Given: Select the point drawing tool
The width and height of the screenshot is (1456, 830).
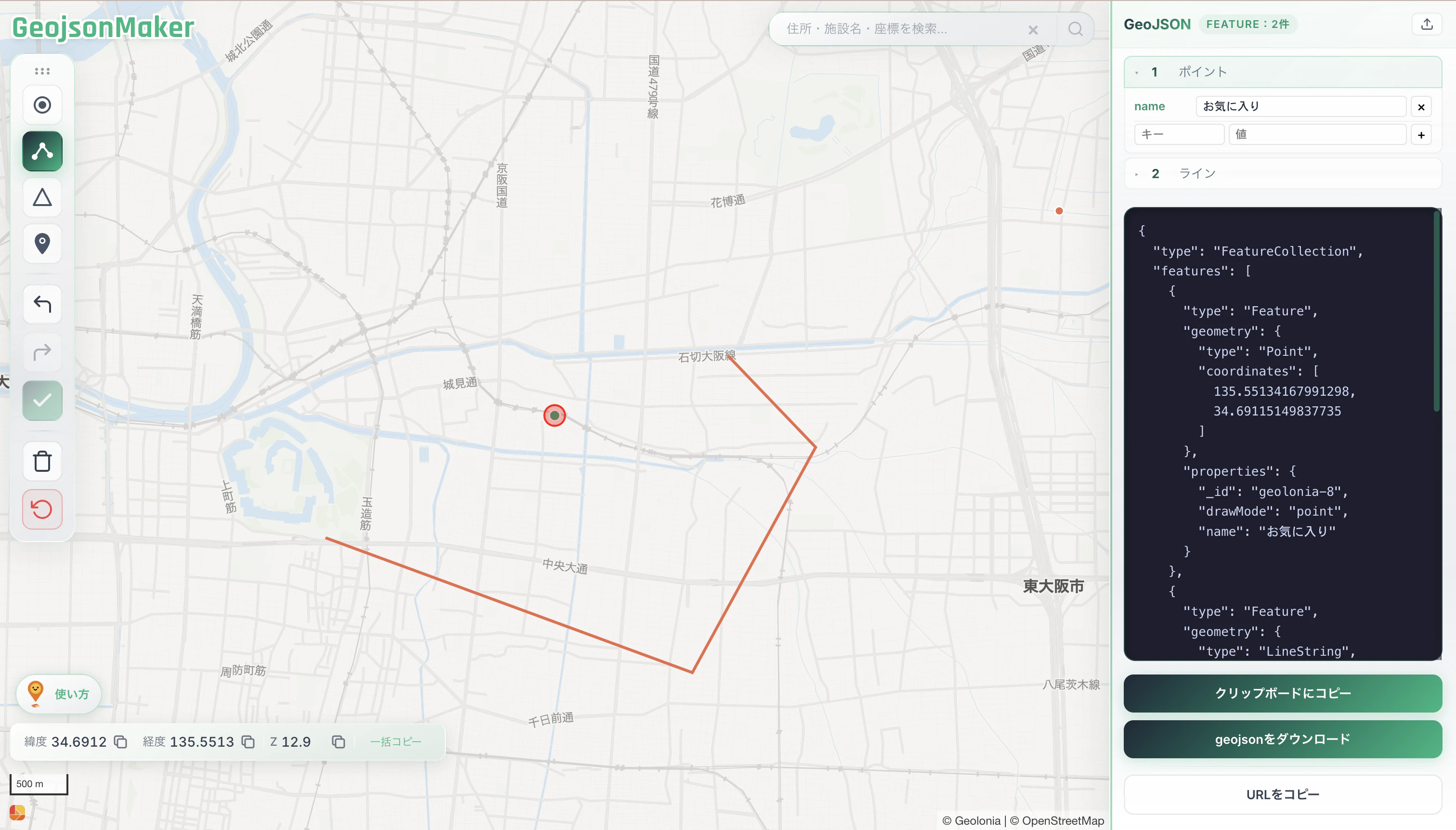Looking at the screenshot, I should click(x=42, y=105).
